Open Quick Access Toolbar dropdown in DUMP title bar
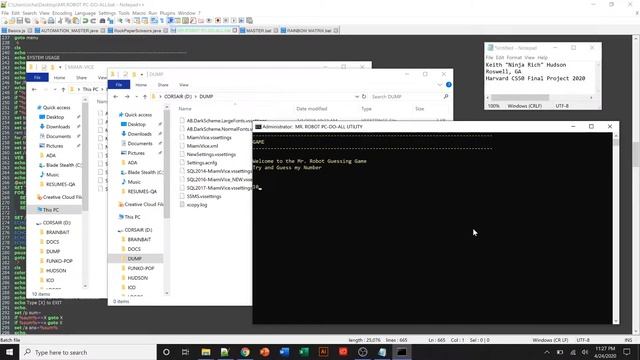Screen dimensions: 640x360 pyautogui.click(x=142, y=74)
